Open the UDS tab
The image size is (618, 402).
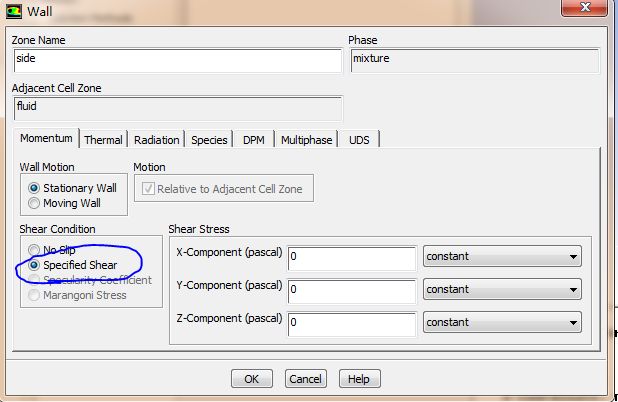pos(359,140)
